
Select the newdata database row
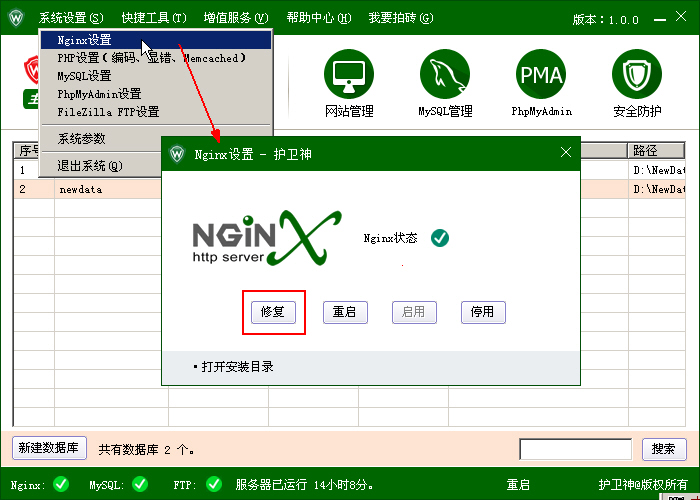(x=89, y=189)
